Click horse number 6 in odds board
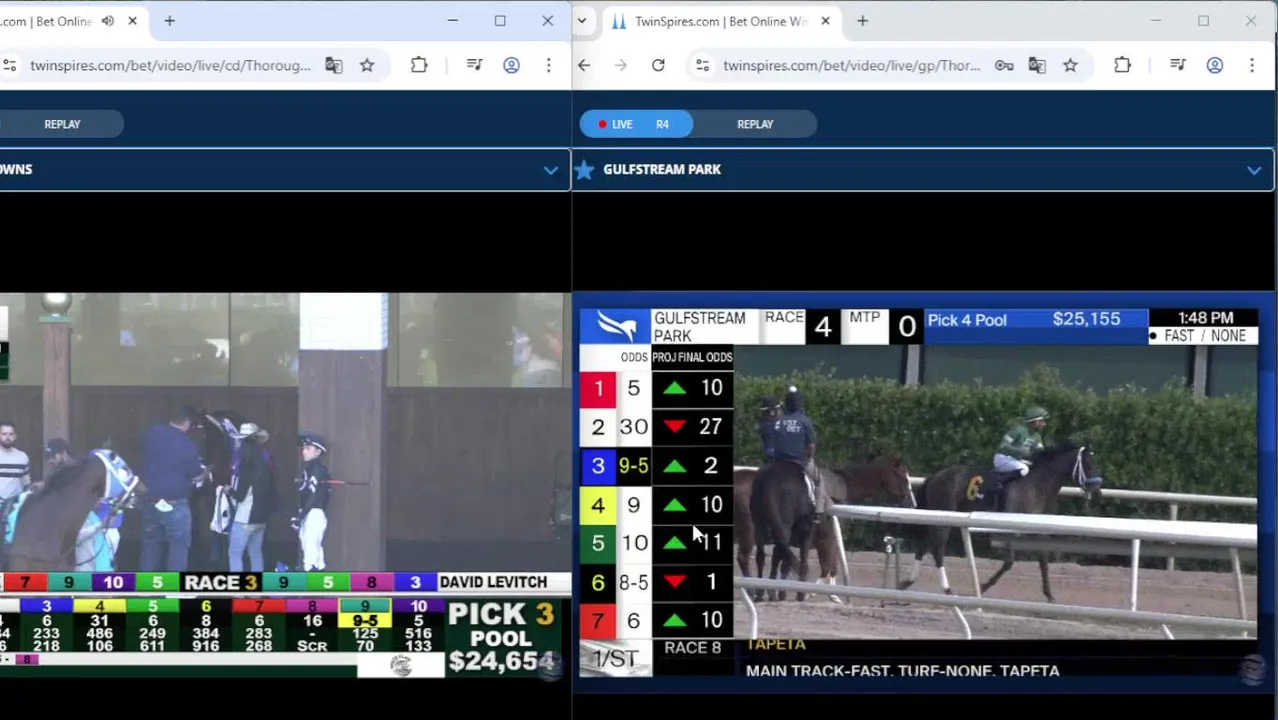 [598, 582]
